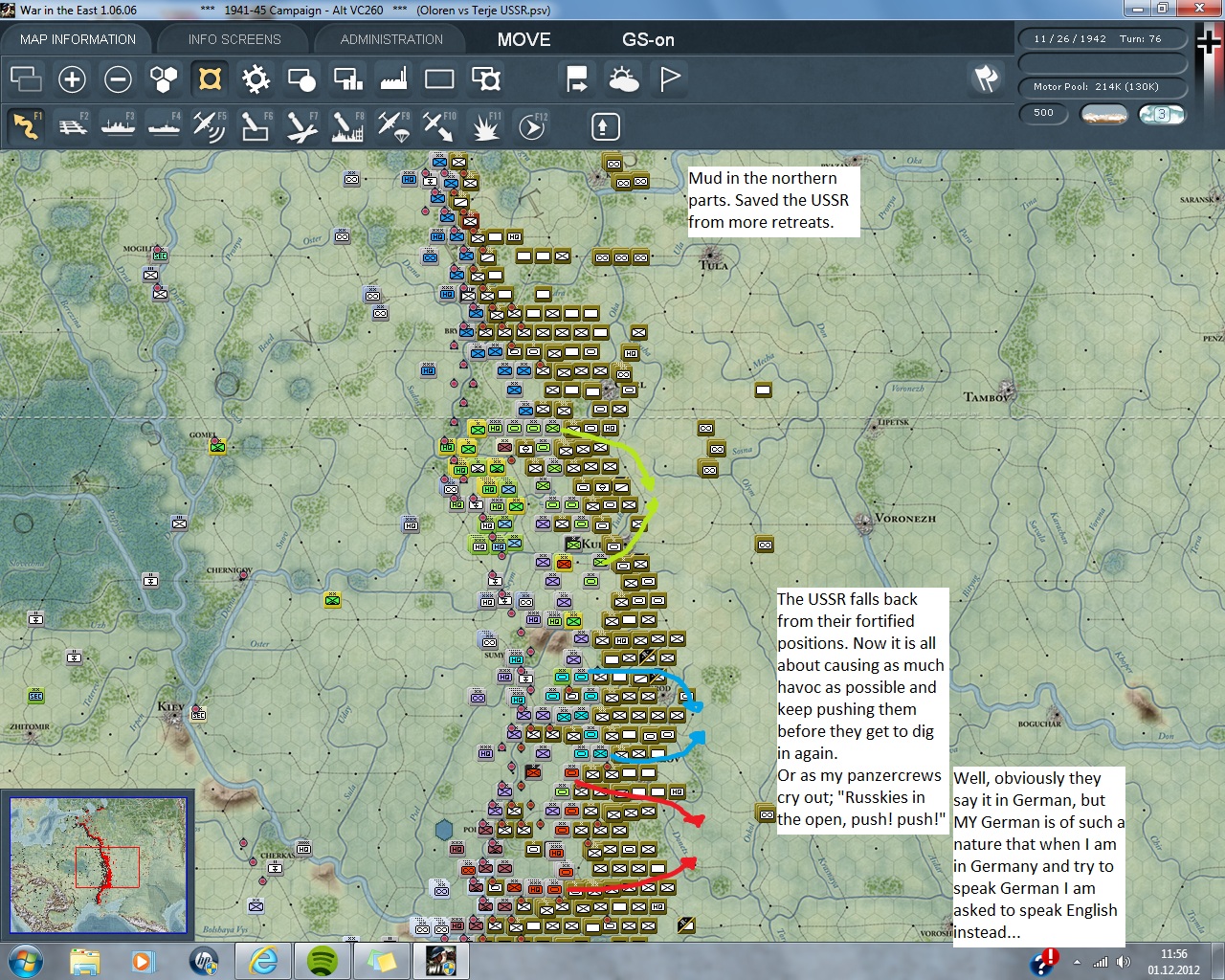Click the German cross faction emblem
The image size is (1225, 980).
[1209, 42]
